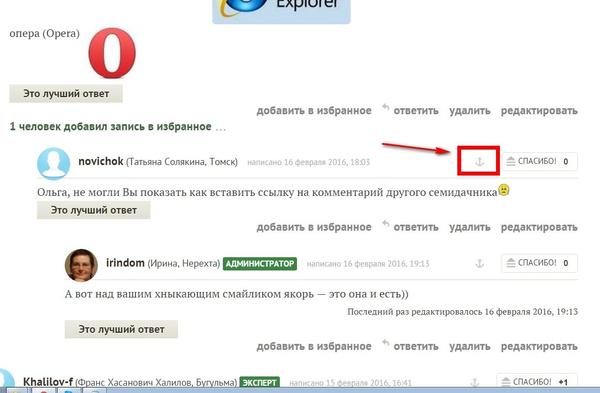Click ответить under irindom's comment
This screenshot has height=393, width=600.
point(416,346)
